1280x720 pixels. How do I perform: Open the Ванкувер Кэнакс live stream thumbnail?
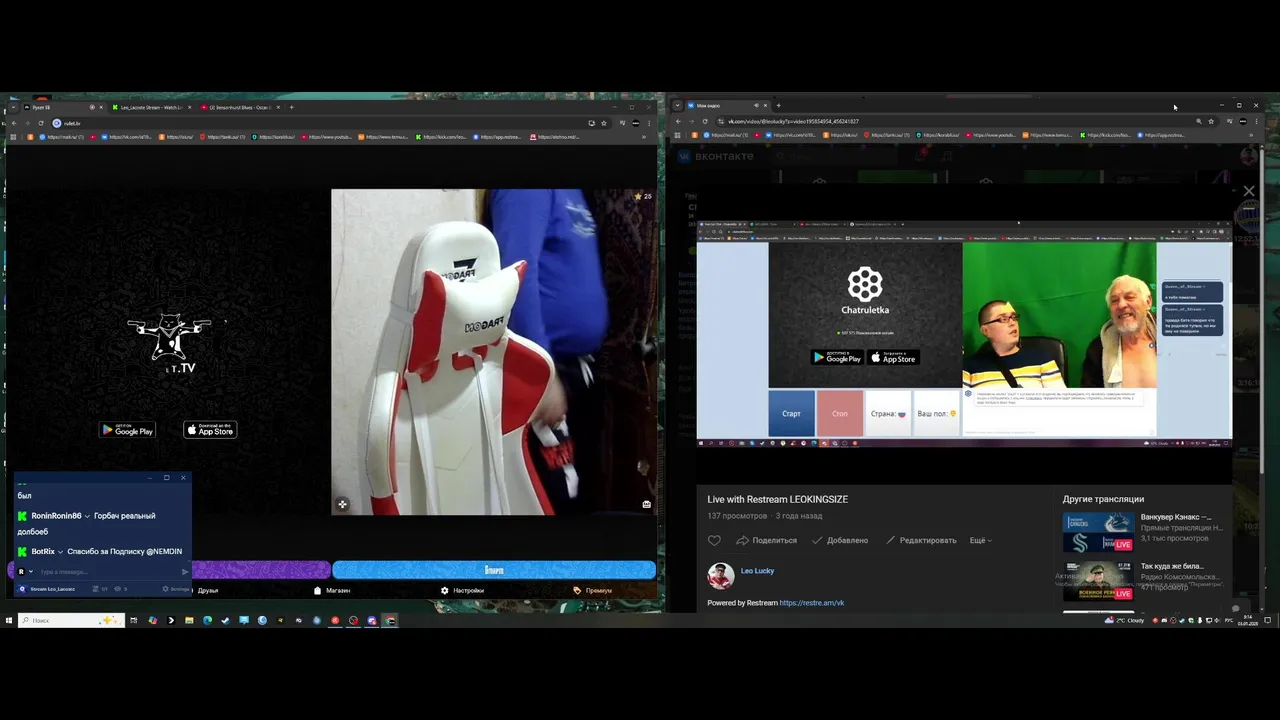click(1098, 531)
